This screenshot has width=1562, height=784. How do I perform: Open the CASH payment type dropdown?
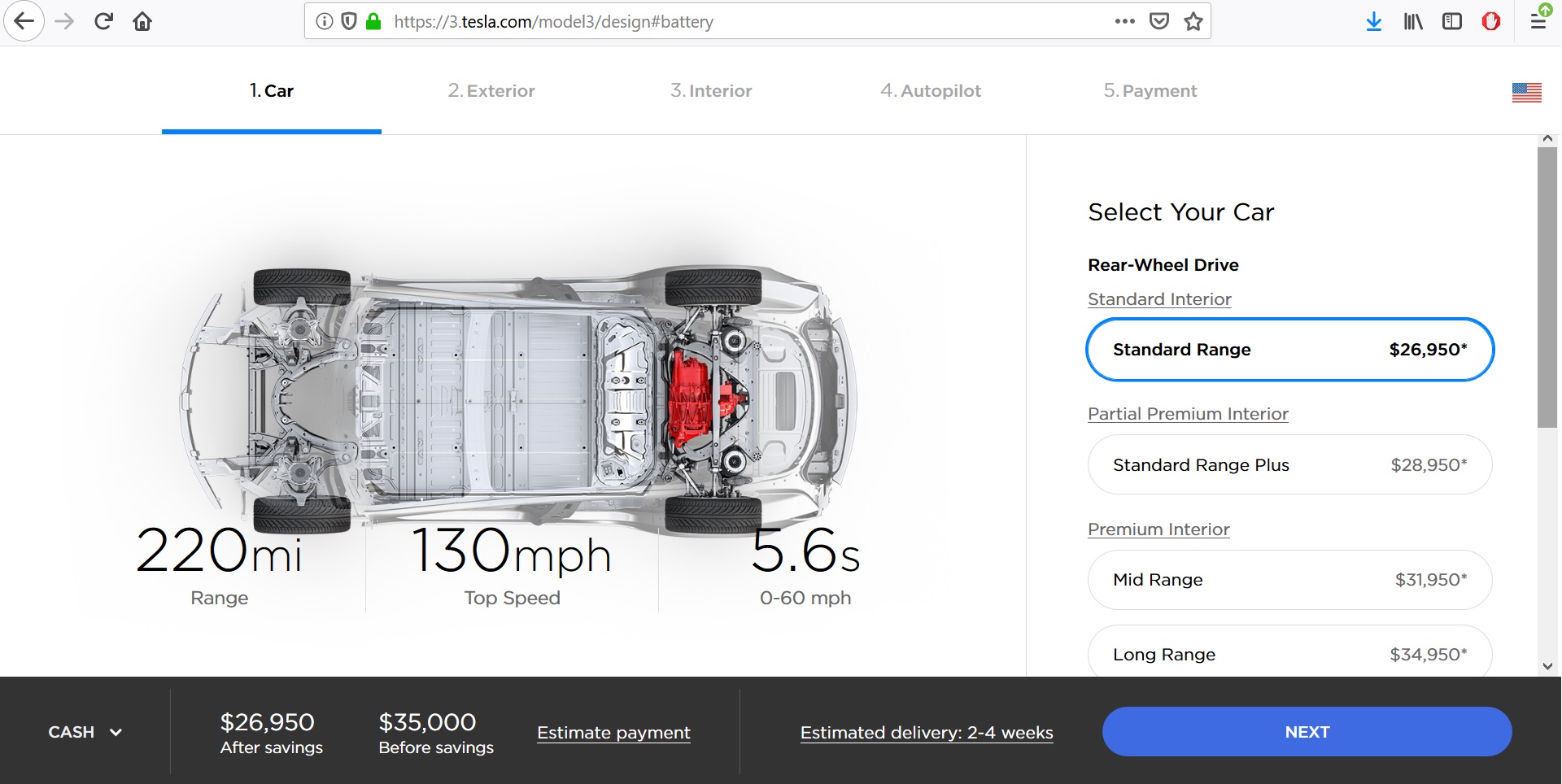click(85, 732)
